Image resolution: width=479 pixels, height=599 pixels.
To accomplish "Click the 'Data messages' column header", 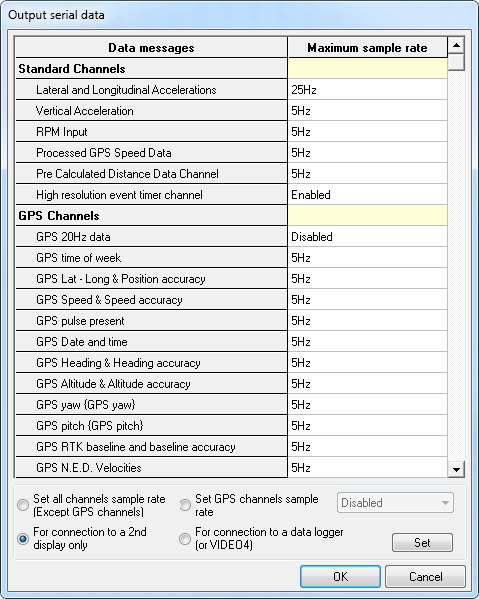I will pyautogui.click(x=151, y=48).
